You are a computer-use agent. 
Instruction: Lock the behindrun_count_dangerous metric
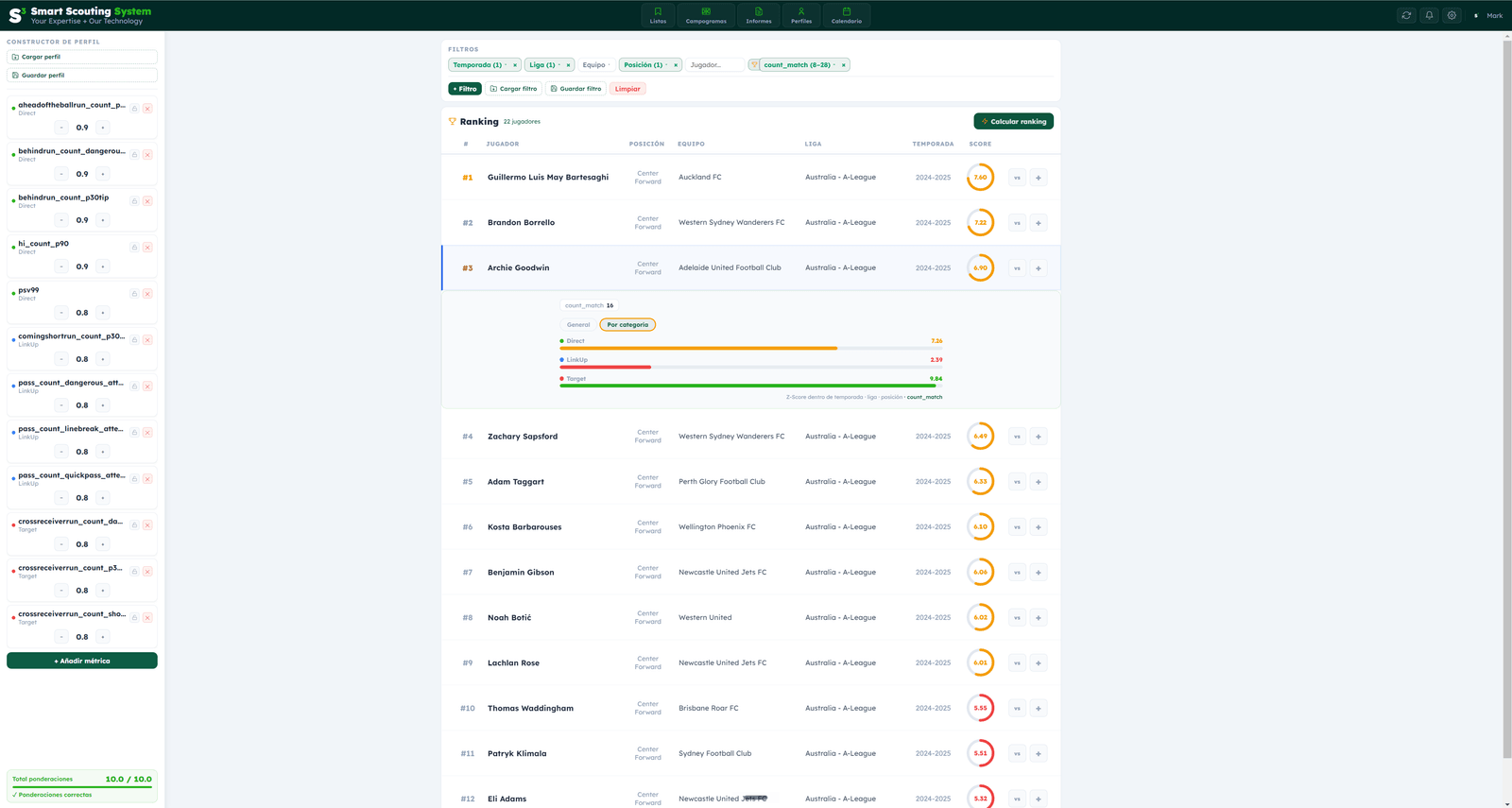134,155
